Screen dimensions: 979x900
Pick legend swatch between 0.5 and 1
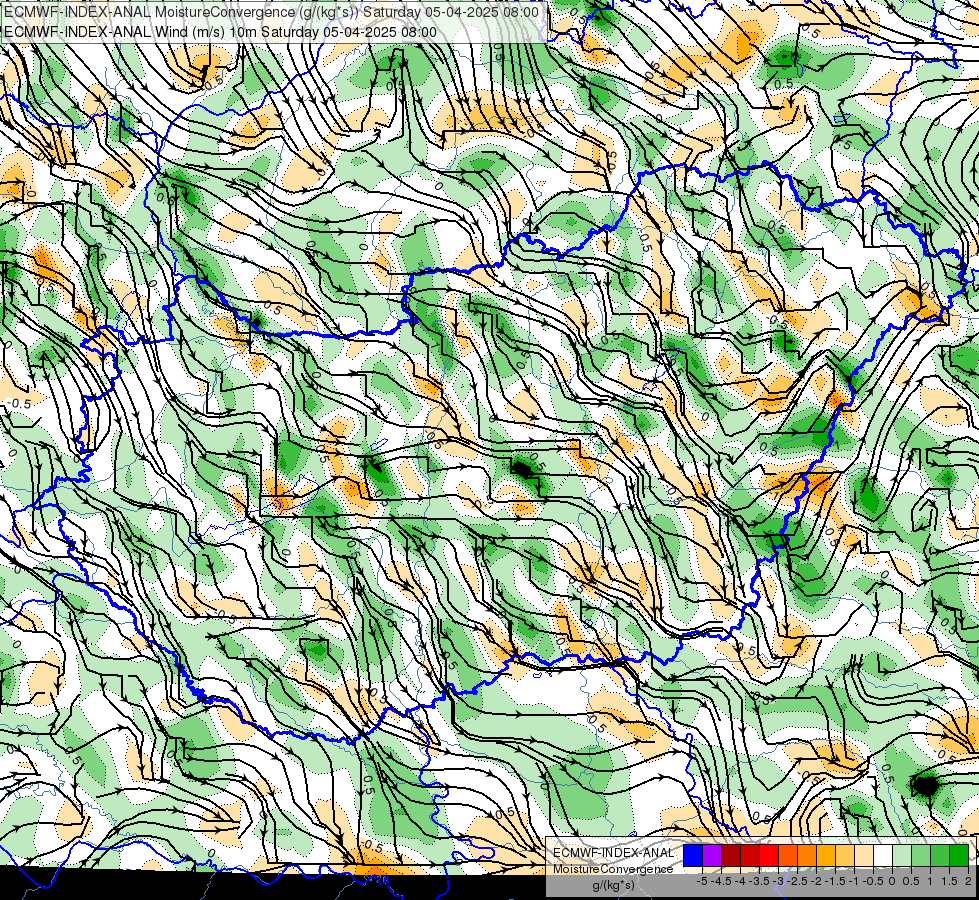pyautogui.click(x=921, y=856)
